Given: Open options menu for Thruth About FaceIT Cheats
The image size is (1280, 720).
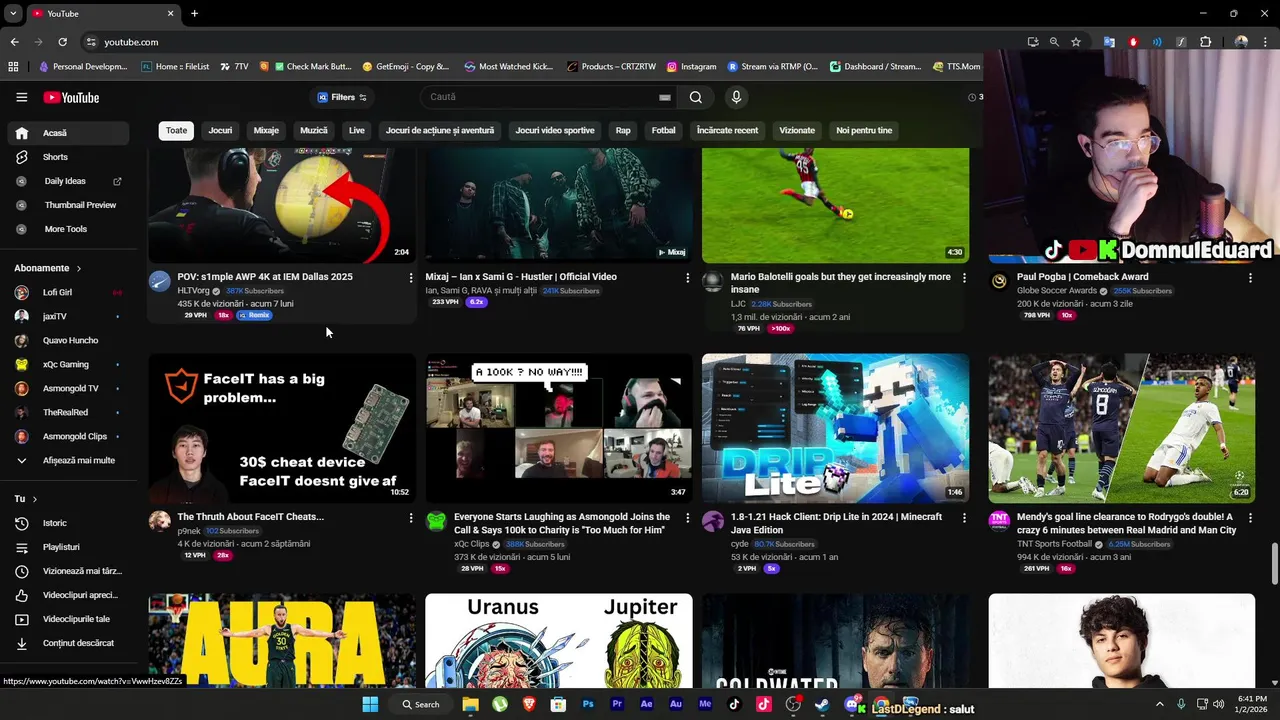Looking at the screenshot, I should 410,518.
